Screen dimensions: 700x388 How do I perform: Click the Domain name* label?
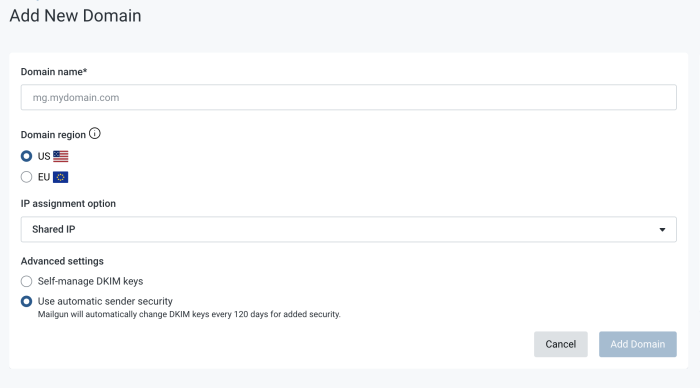pos(54,72)
